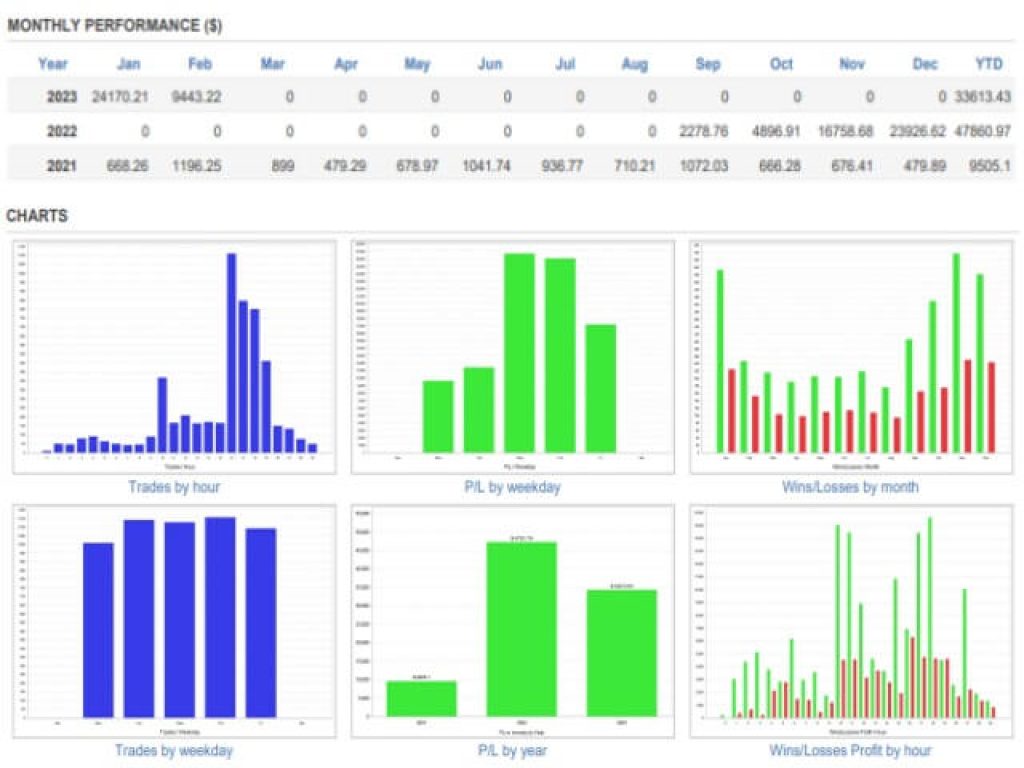This screenshot has width=1024, height=768.
Task: Select the Jan column header
Action: (x=129, y=64)
